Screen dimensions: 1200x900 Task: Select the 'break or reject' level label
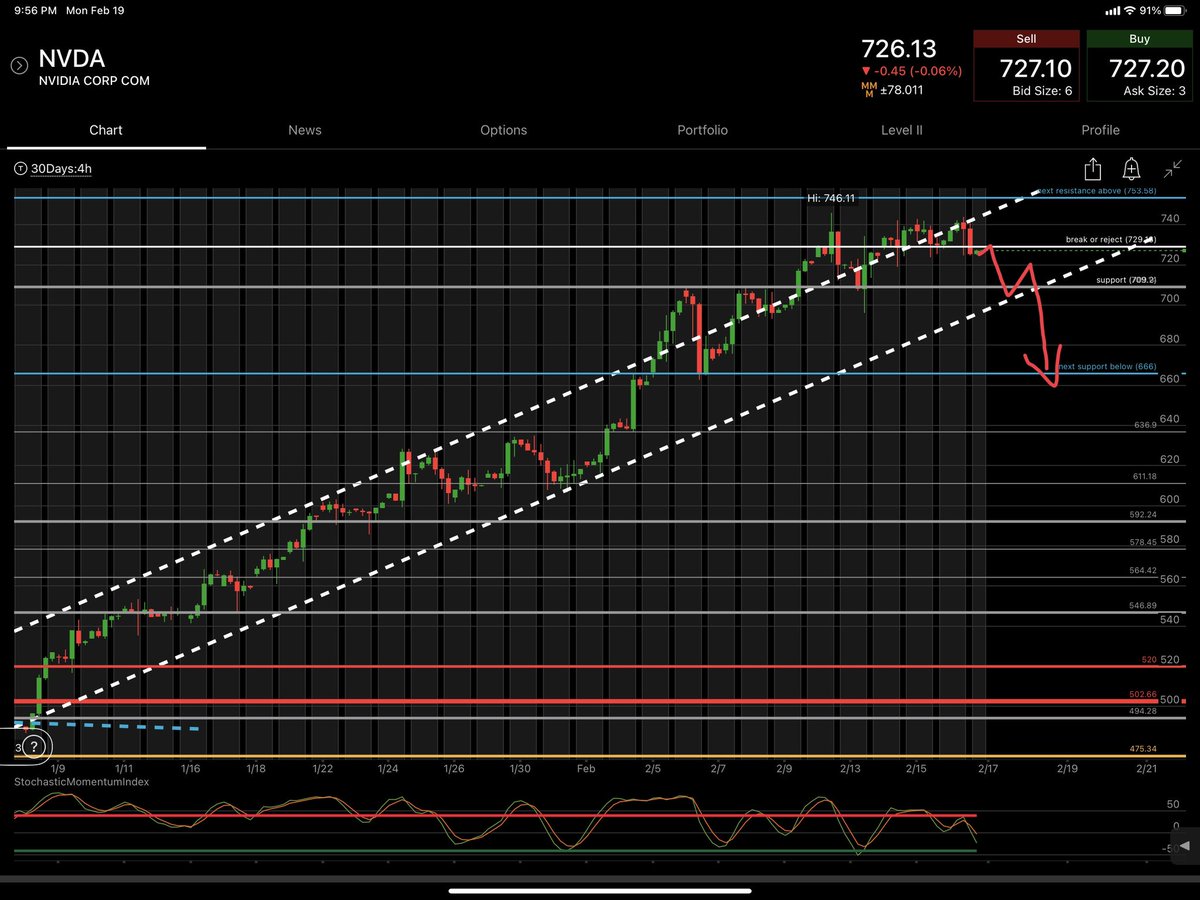click(1111, 240)
